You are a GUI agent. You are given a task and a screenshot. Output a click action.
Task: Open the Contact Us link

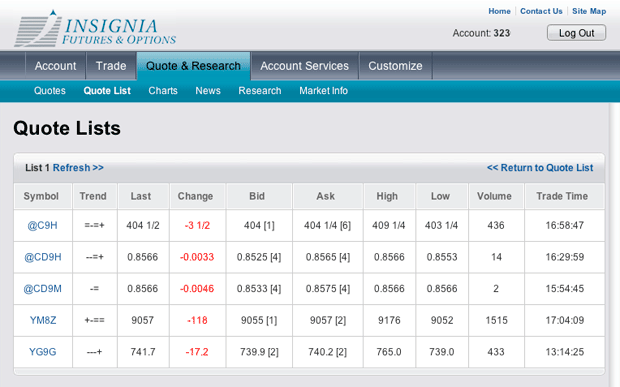[541, 11]
